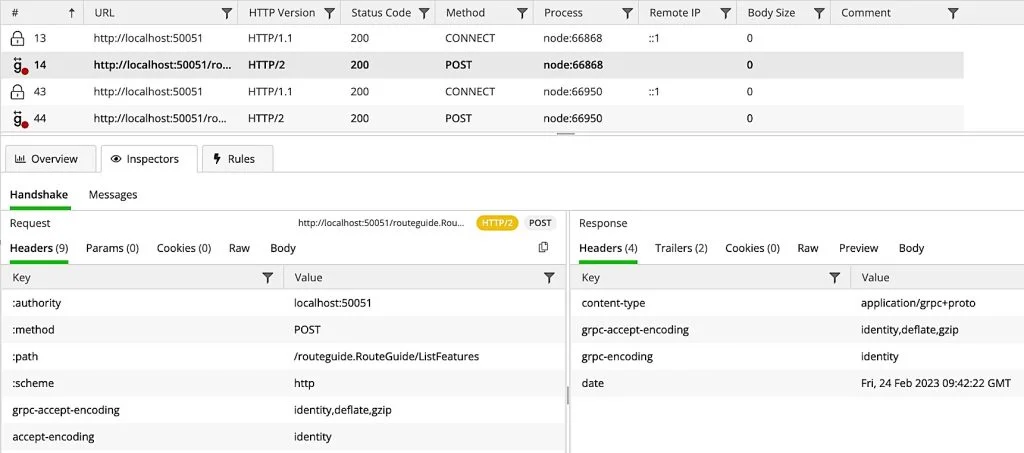Open the Rules tab
This screenshot has width=1024, height=453.
234,159
